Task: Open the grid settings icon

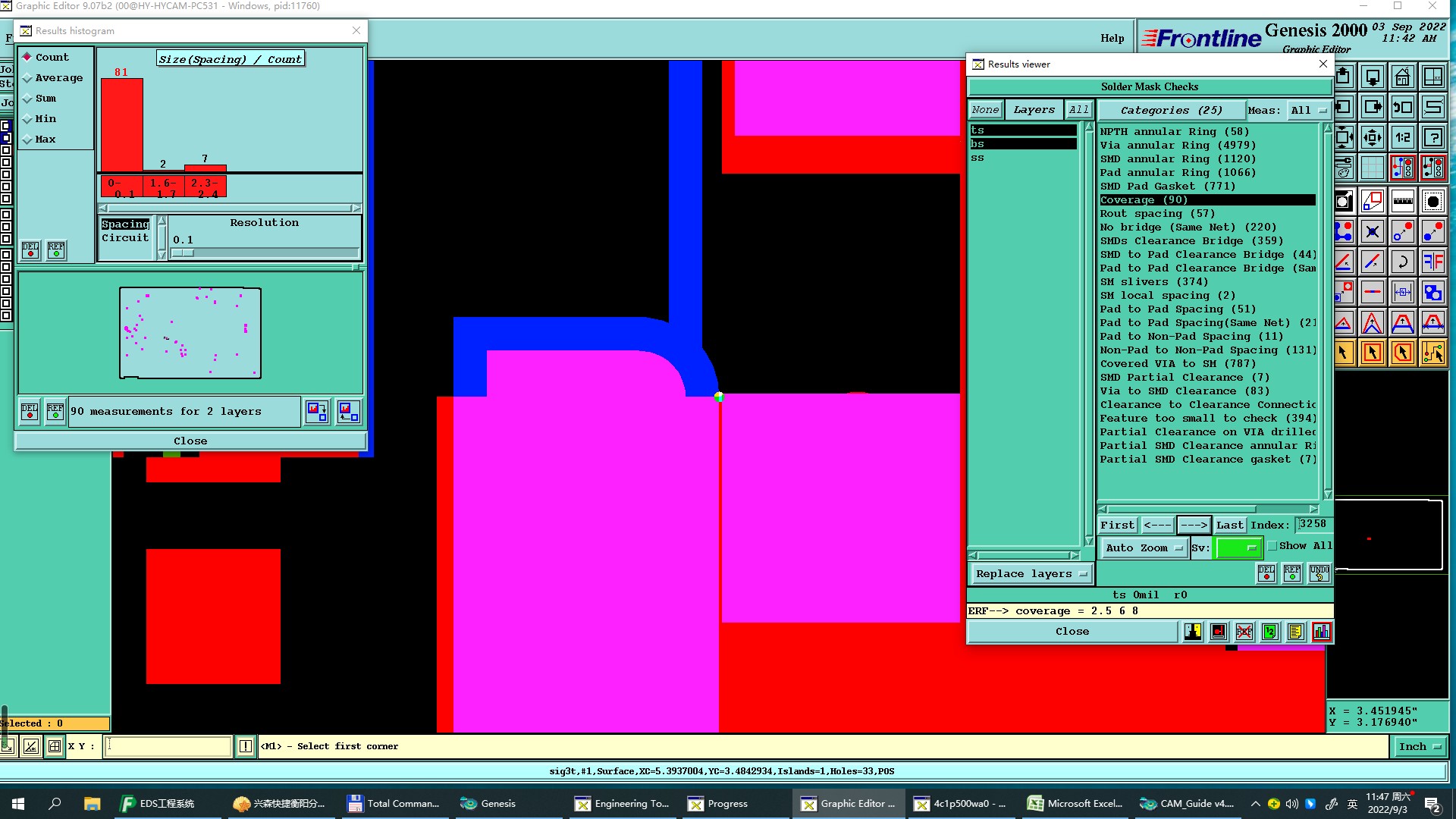Action: 1372,168
